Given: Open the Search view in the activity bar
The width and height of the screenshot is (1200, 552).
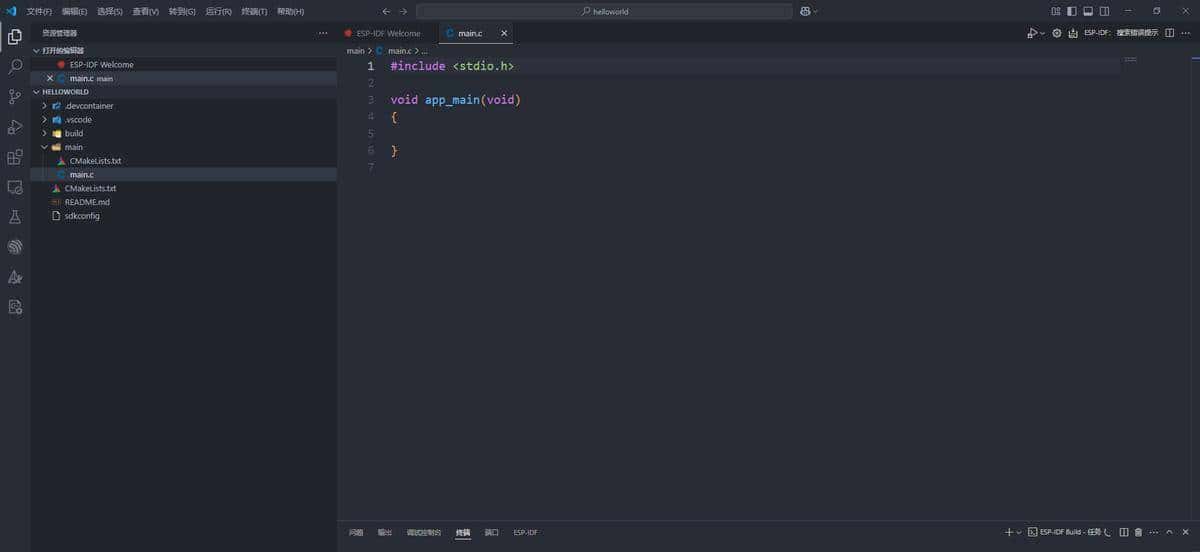Looking at the screenshot, I should coord(15,67).
